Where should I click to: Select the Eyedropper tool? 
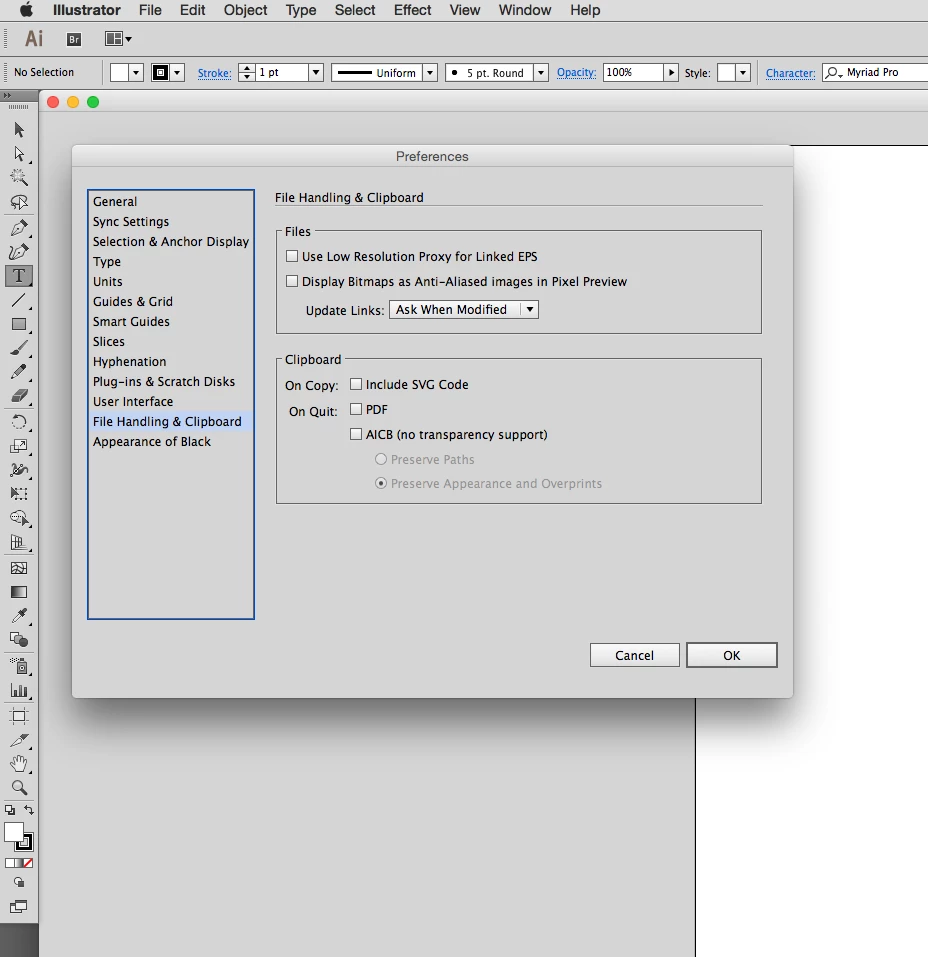point(19,616)
